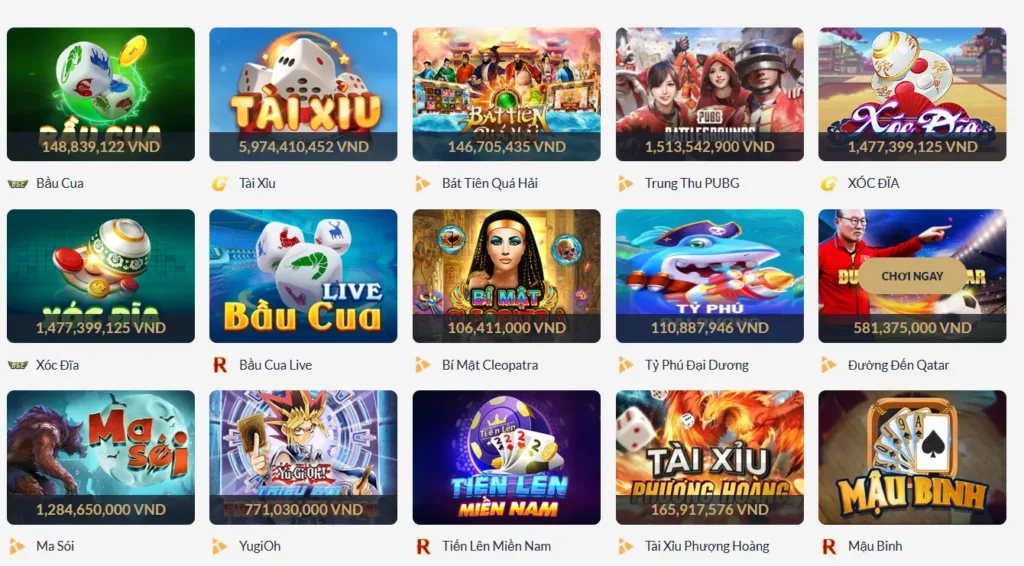Open the Mậu Binh card game thumbnail

912,457
